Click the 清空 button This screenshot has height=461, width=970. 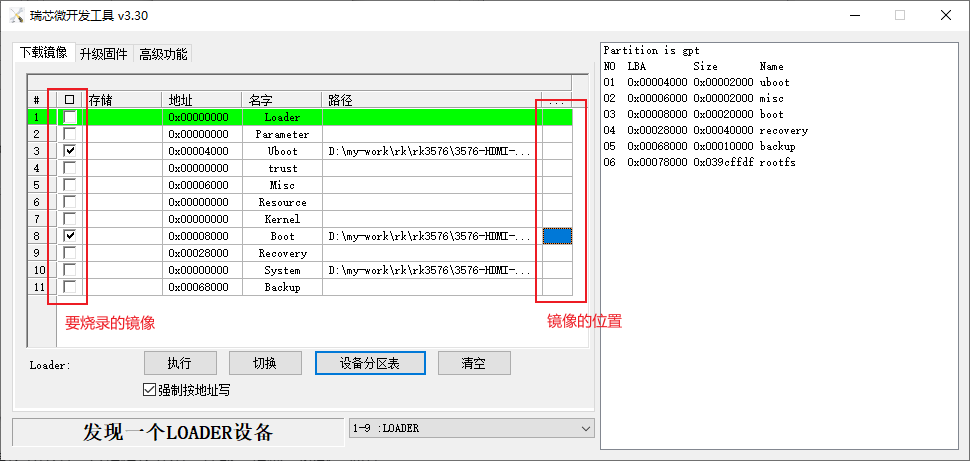pyautogui.click(x=474, y=363)
